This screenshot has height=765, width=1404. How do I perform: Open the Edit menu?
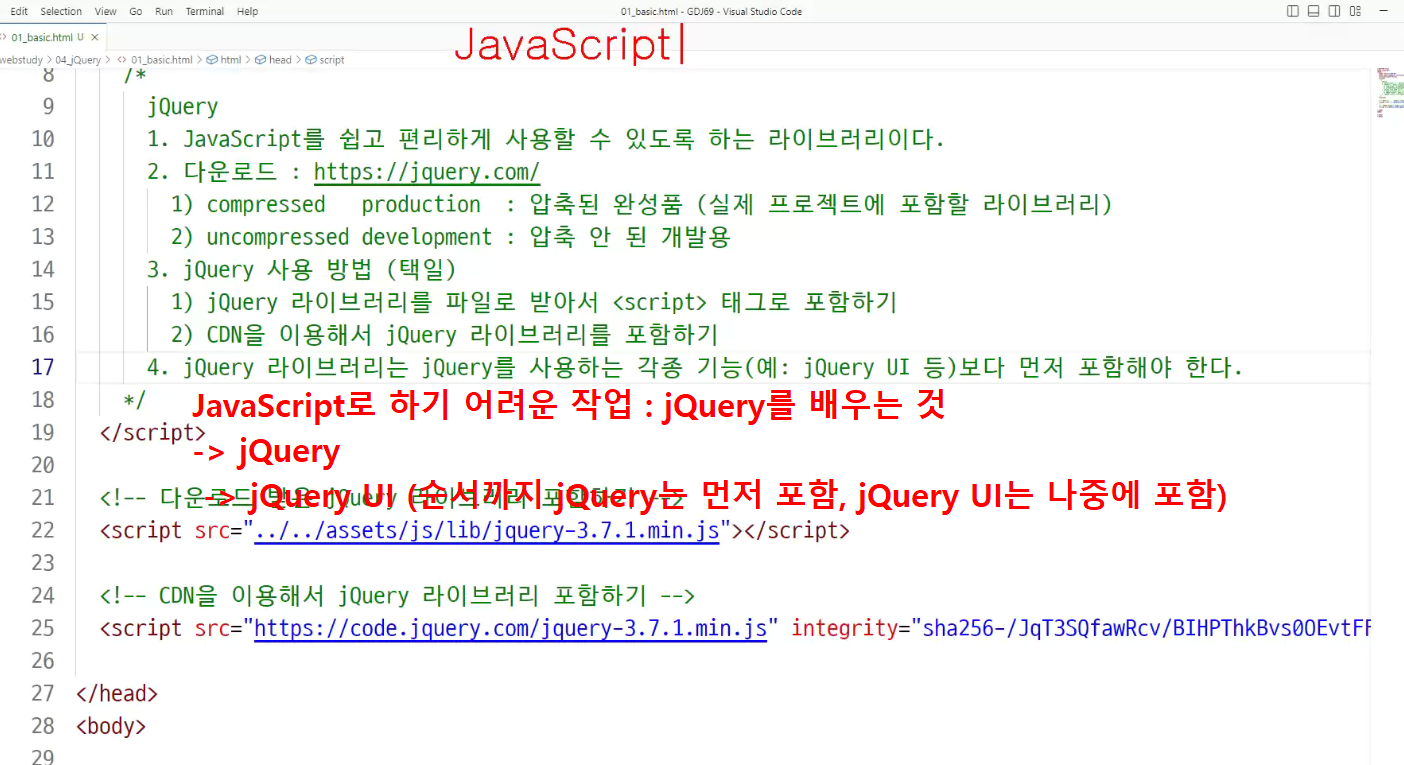point(19,11)
